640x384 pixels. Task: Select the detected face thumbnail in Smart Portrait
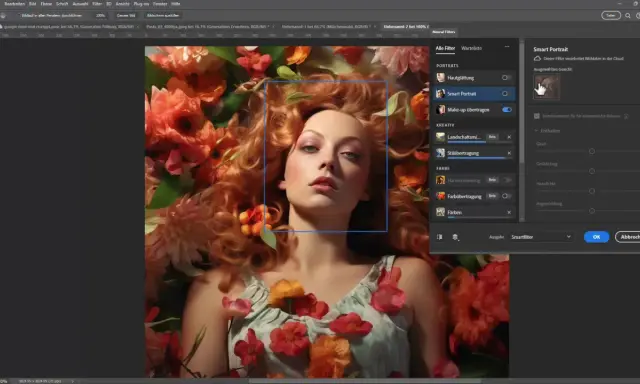(x=547, y=87)
